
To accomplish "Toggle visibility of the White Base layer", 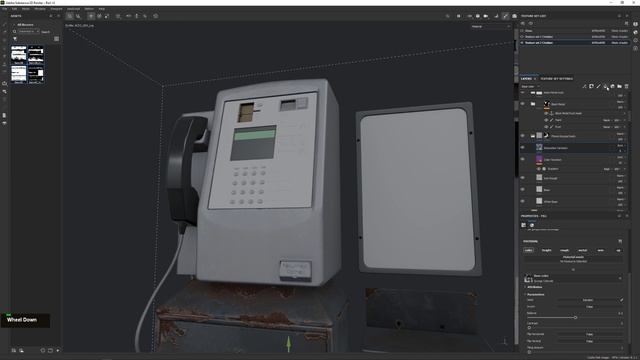I will click(522, 201).
